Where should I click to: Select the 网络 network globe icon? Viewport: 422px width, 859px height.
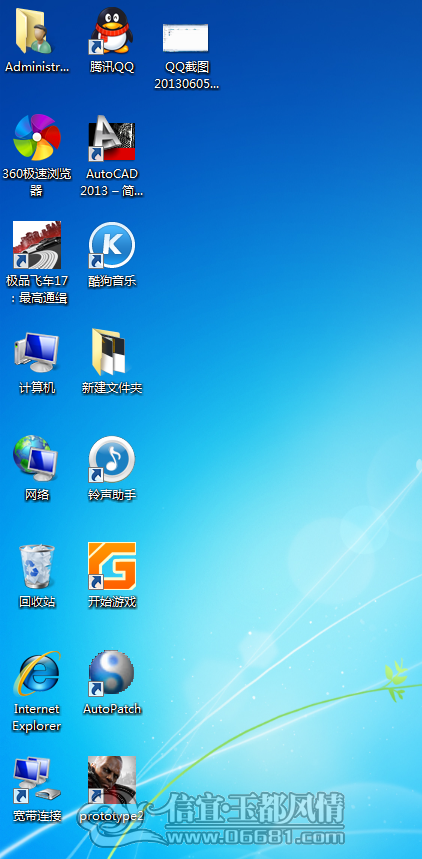36,457
